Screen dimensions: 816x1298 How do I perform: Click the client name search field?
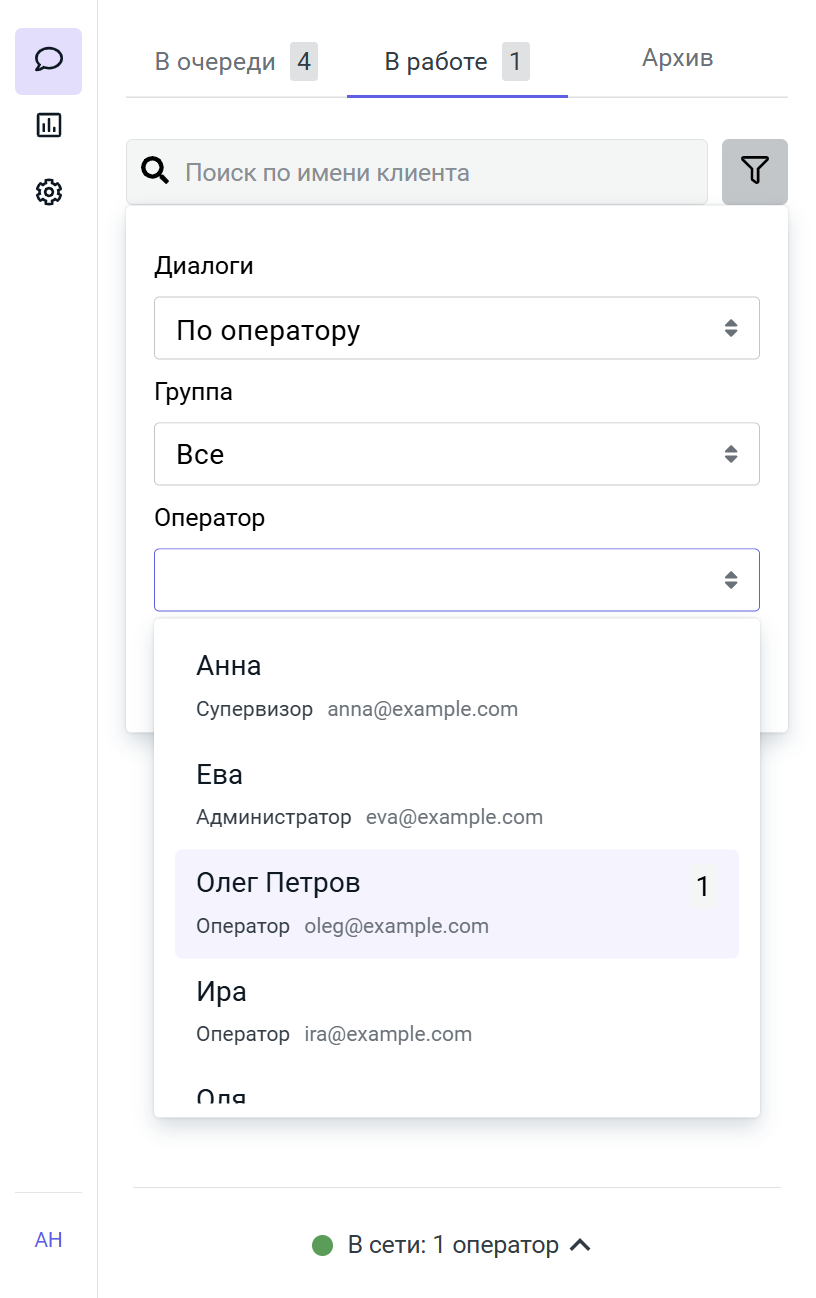440,172
